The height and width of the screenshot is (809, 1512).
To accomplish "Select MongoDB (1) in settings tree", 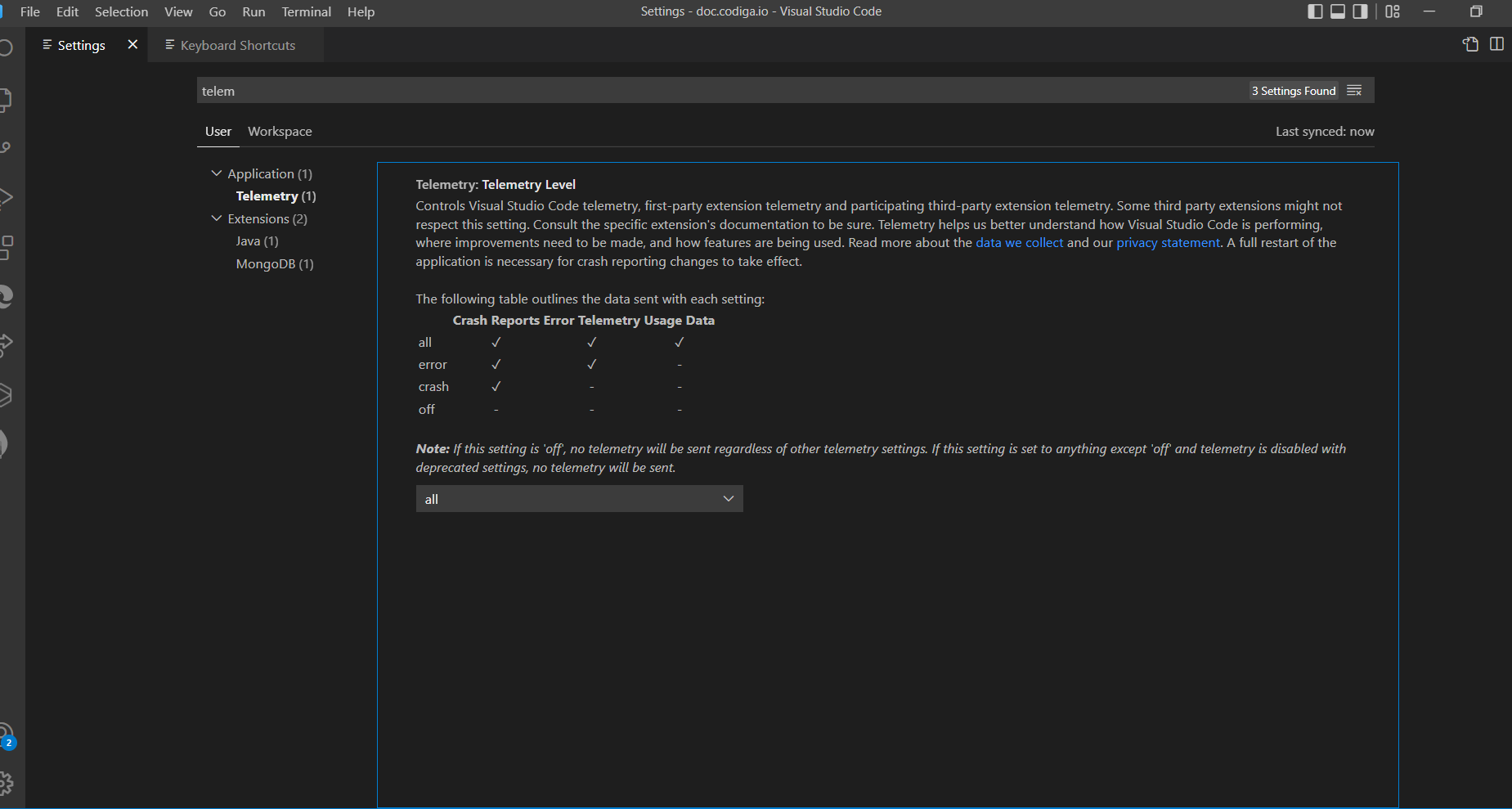I will pyautogui.click(x=275, y=263).
